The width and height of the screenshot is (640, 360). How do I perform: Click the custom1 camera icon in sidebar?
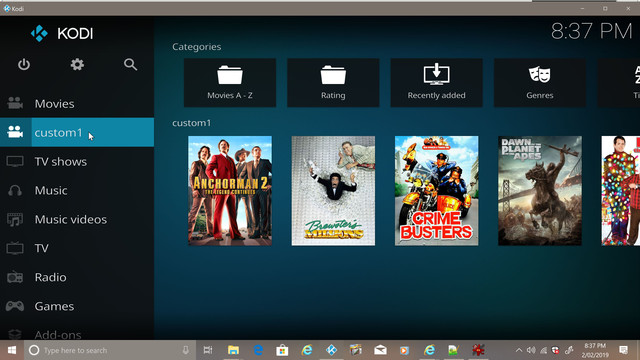click(x=15, y=132)
